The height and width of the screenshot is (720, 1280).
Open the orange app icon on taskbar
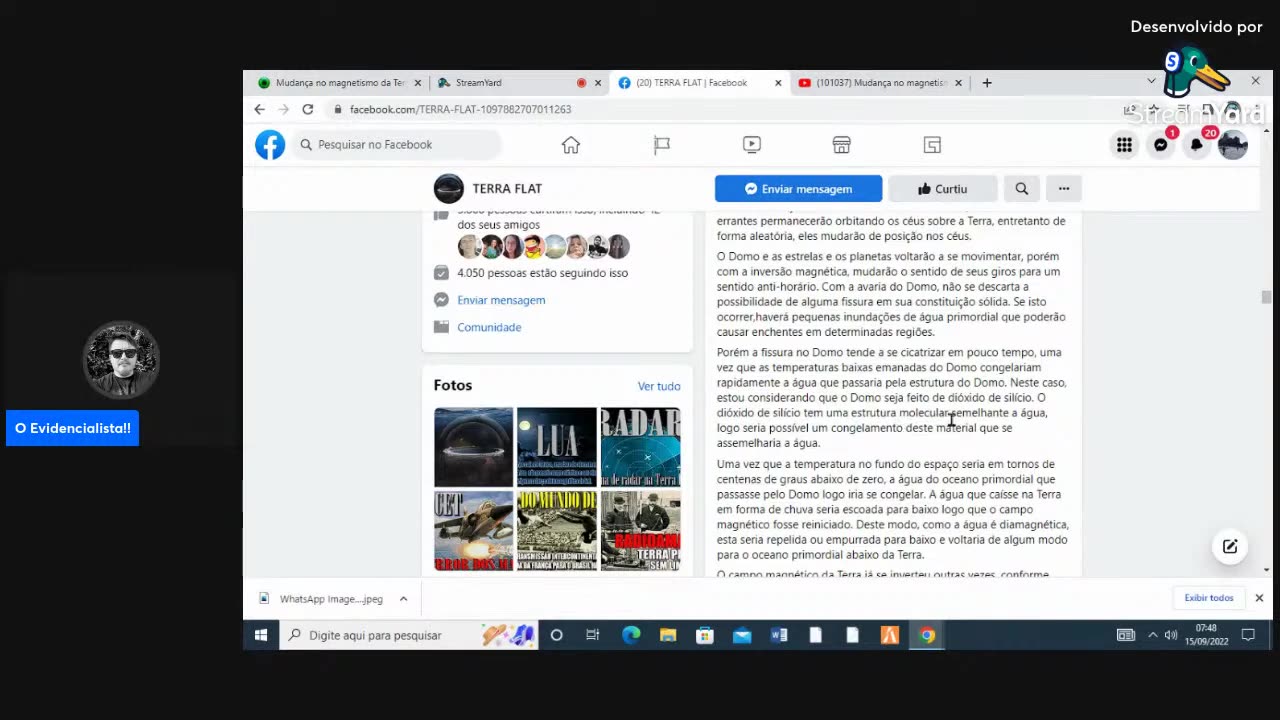pyautogui.click(x=889, y=635)
